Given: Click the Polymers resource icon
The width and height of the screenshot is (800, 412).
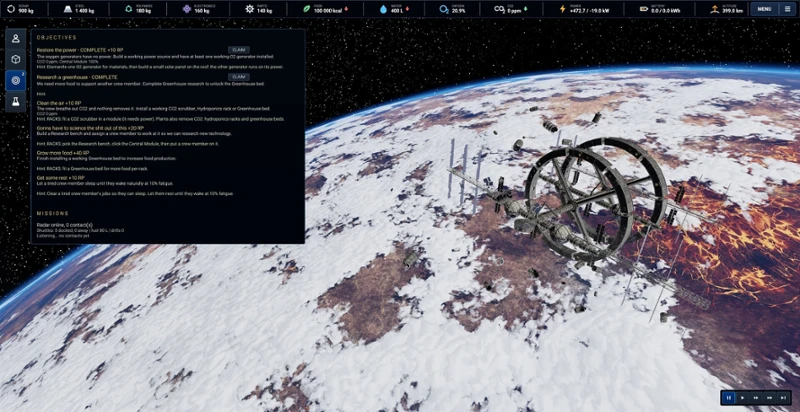Looking at the screenshot, I should [128, 9].
